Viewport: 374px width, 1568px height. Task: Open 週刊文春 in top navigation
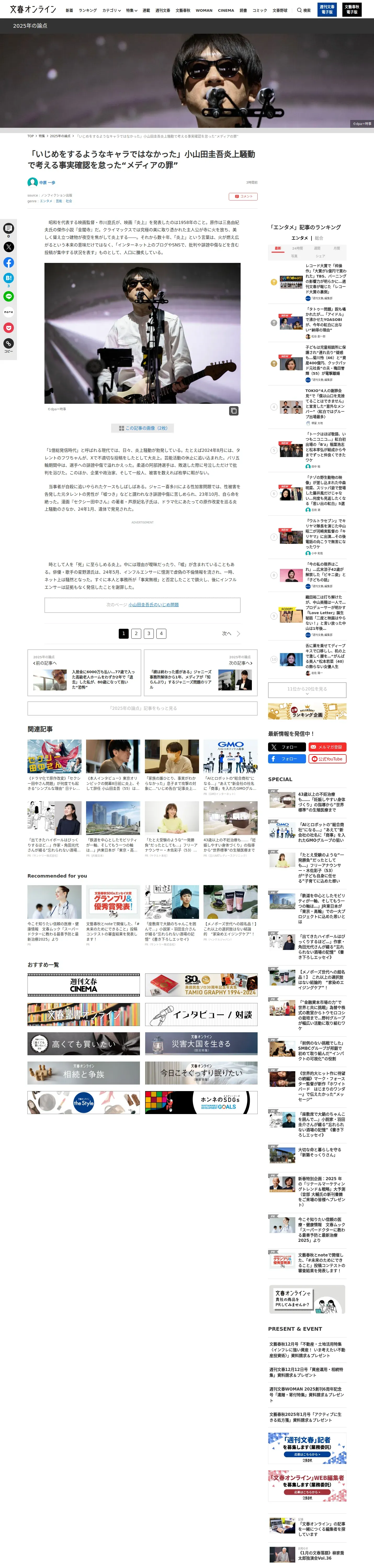click(163, 10)
